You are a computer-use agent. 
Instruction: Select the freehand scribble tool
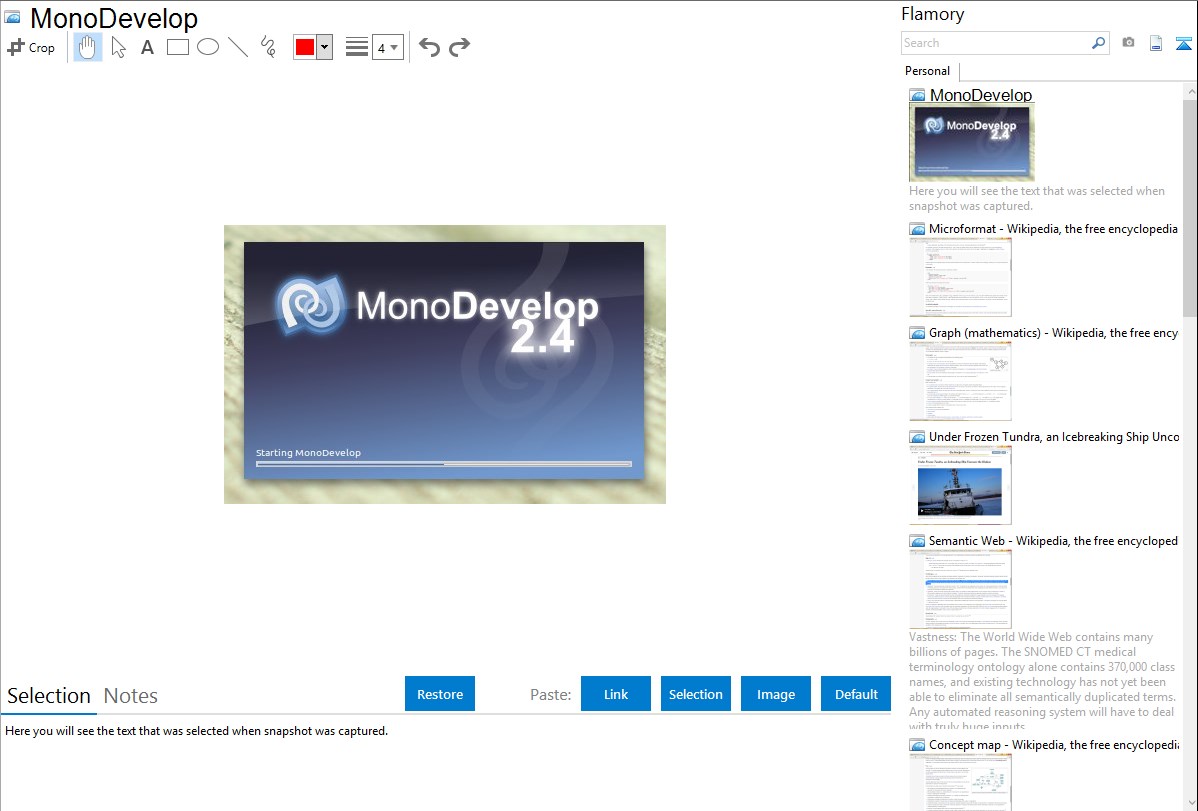(x=268, y=47)
